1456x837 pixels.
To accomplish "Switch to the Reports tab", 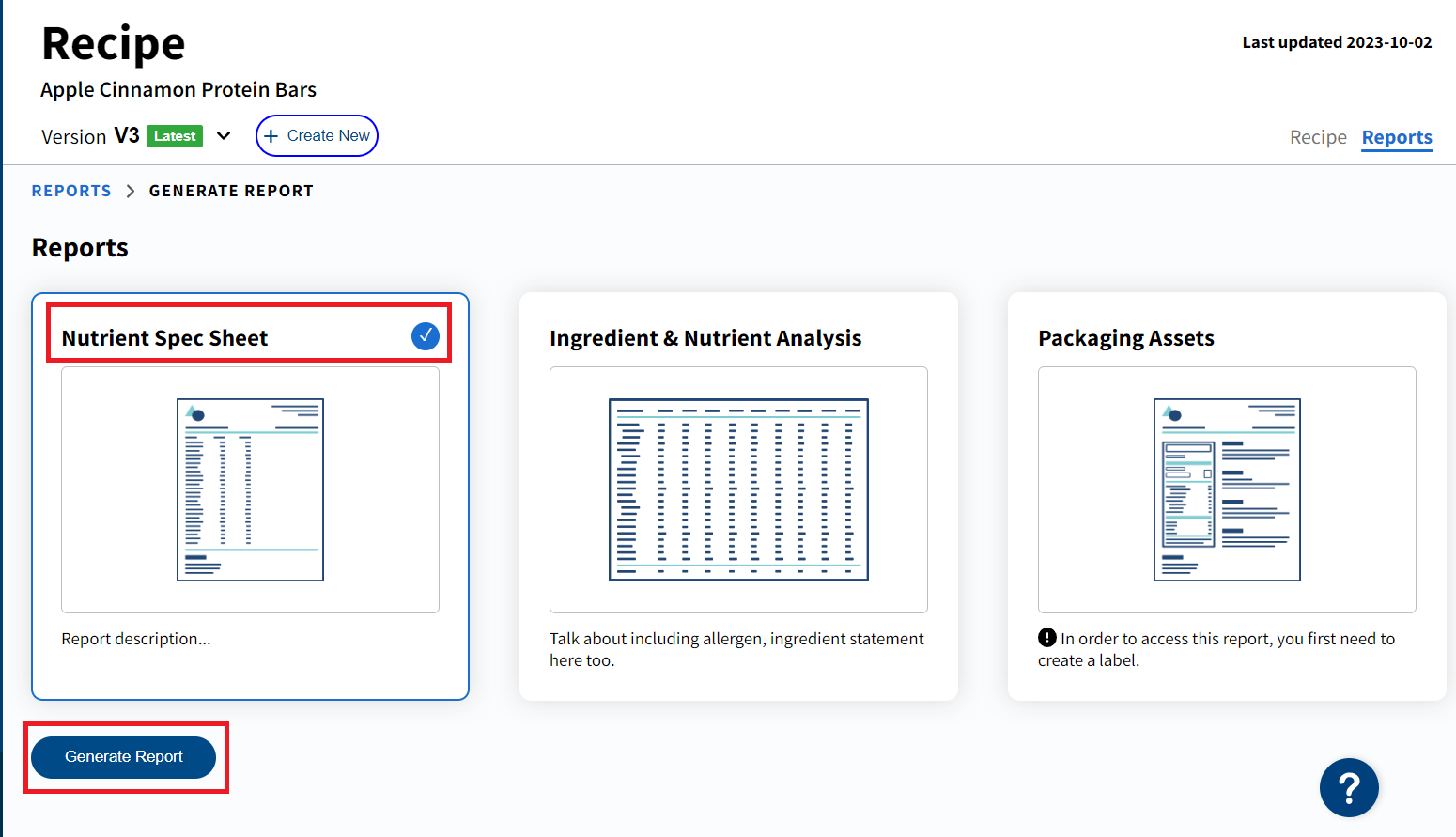I will [x=1396, y=136].
